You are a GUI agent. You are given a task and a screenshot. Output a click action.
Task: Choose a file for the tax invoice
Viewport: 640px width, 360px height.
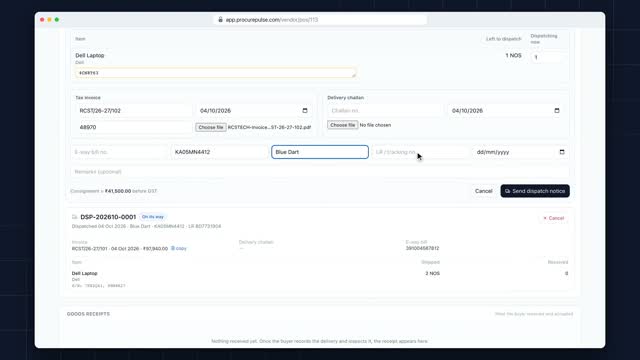(x=211, y=127)
